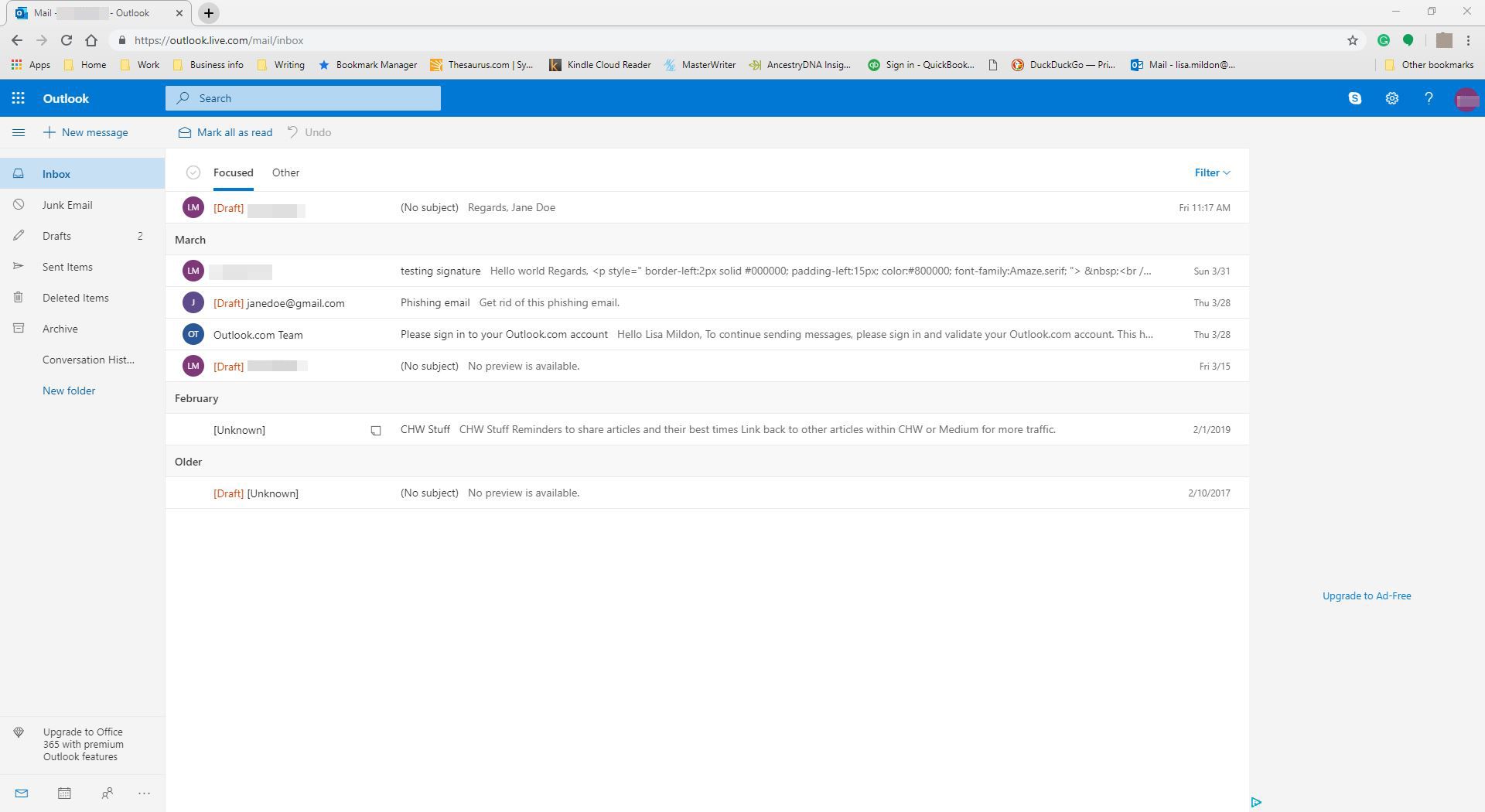
Task: Go to browser home page
Action: point(91,40)
